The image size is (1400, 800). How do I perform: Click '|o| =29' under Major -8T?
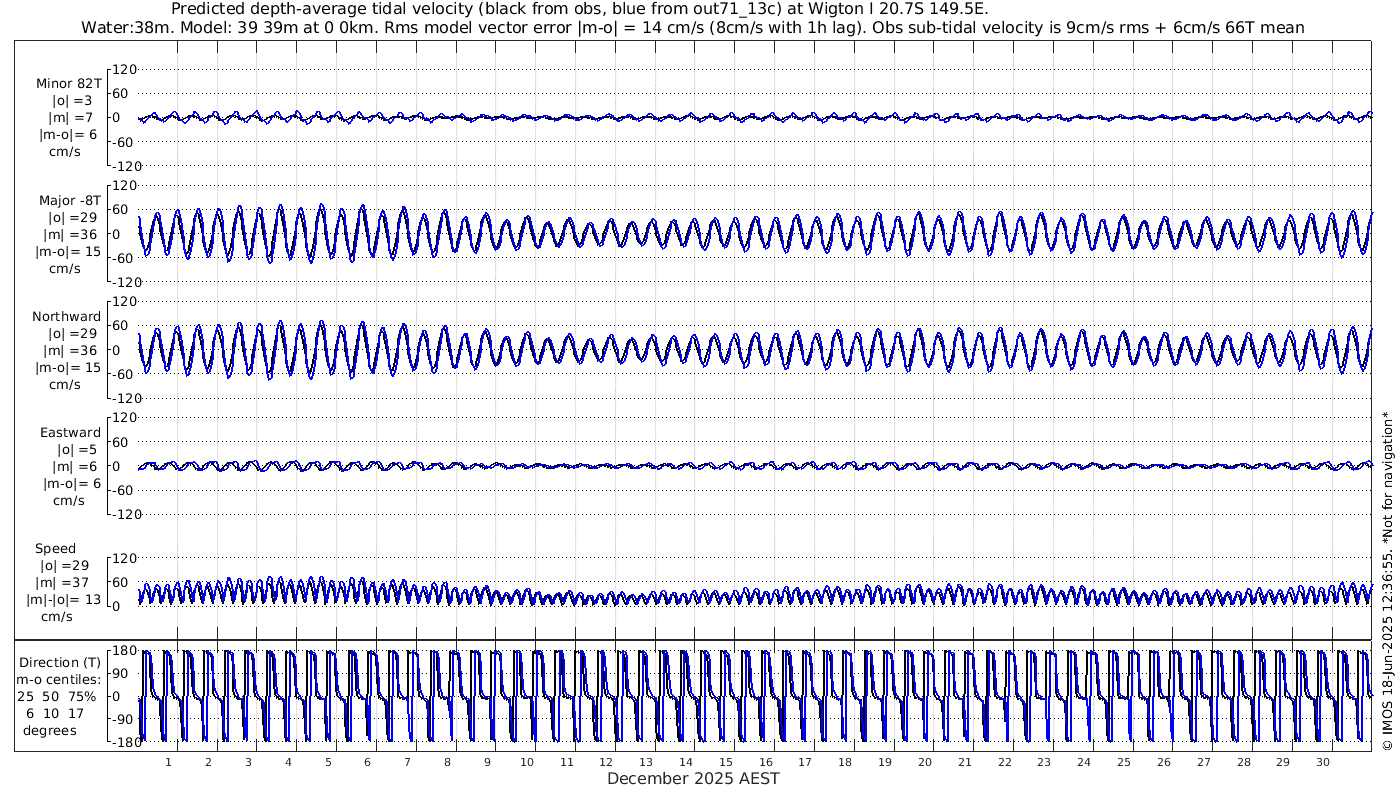pos(72,217)
